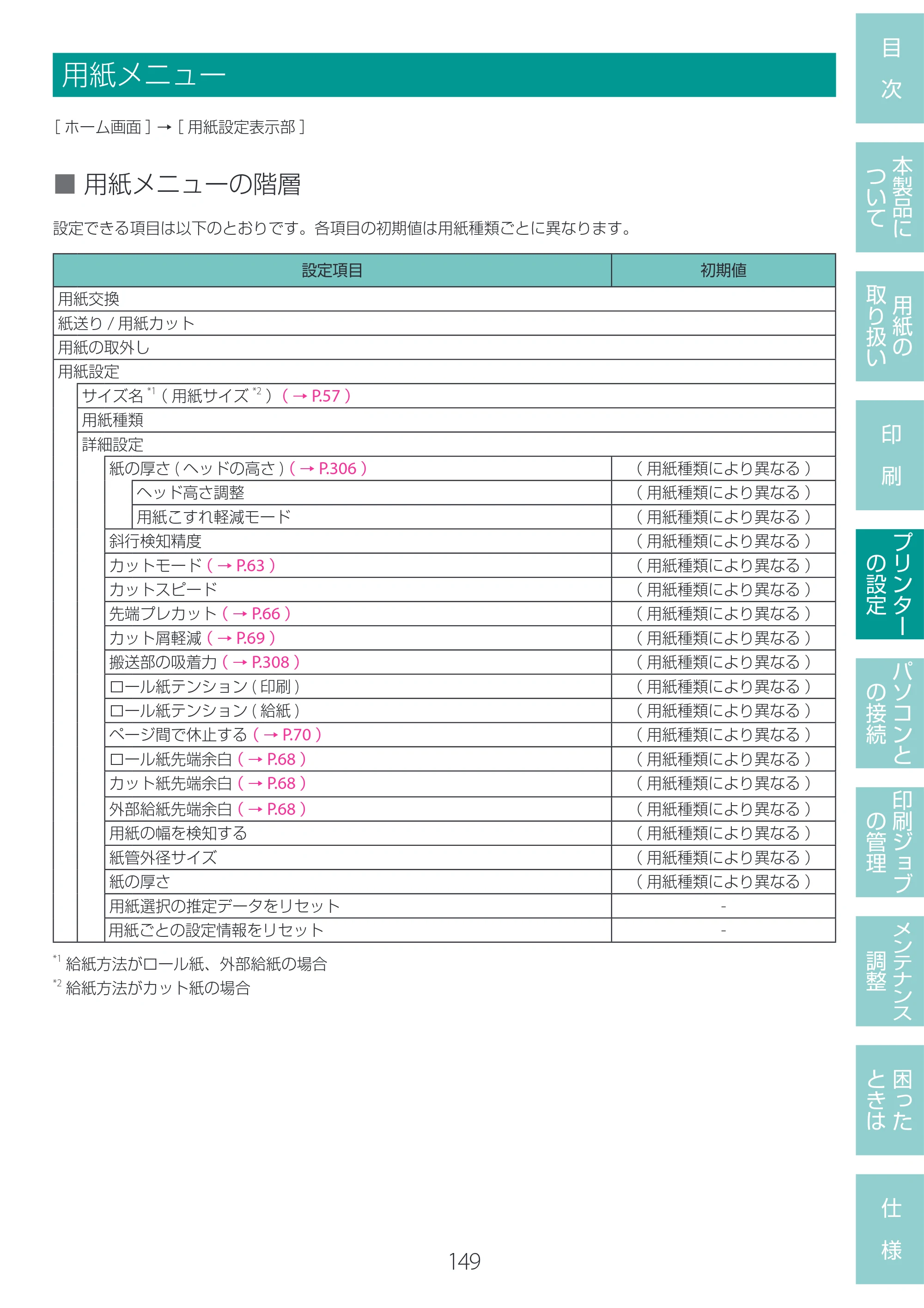Follow the P.306 link for 紙の厚さ

tap(328, 468)
